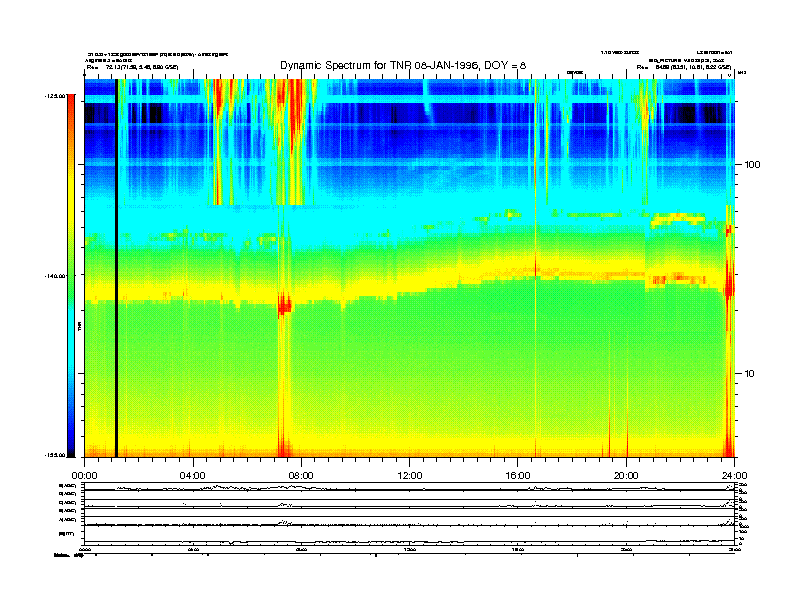792x612 pixels.
Task: Click the 08:00 time axis label
Action: coord(301,476)
